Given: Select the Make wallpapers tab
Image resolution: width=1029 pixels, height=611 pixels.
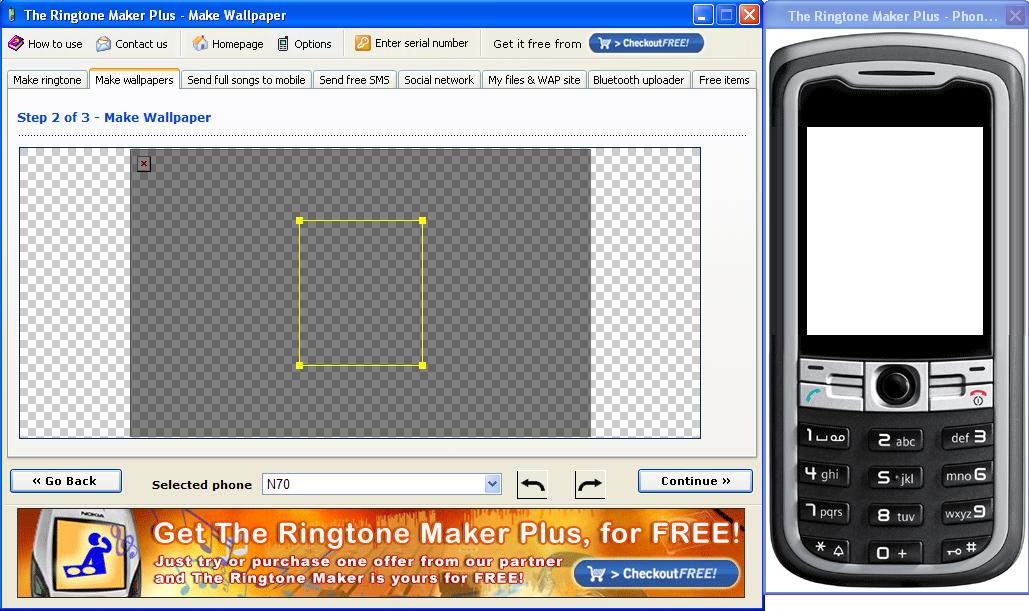Looking at the screenshot, I should [135, 79].
